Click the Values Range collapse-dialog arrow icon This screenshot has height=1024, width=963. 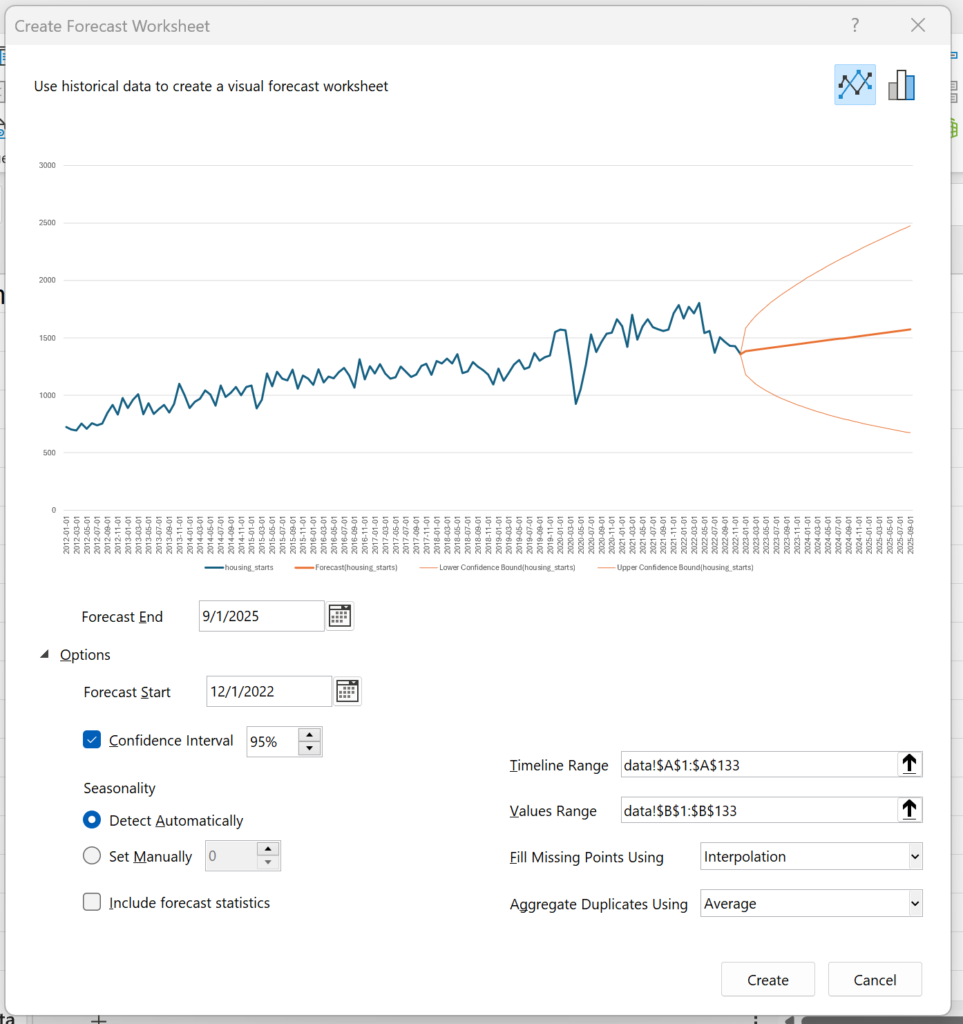(909, 810)
